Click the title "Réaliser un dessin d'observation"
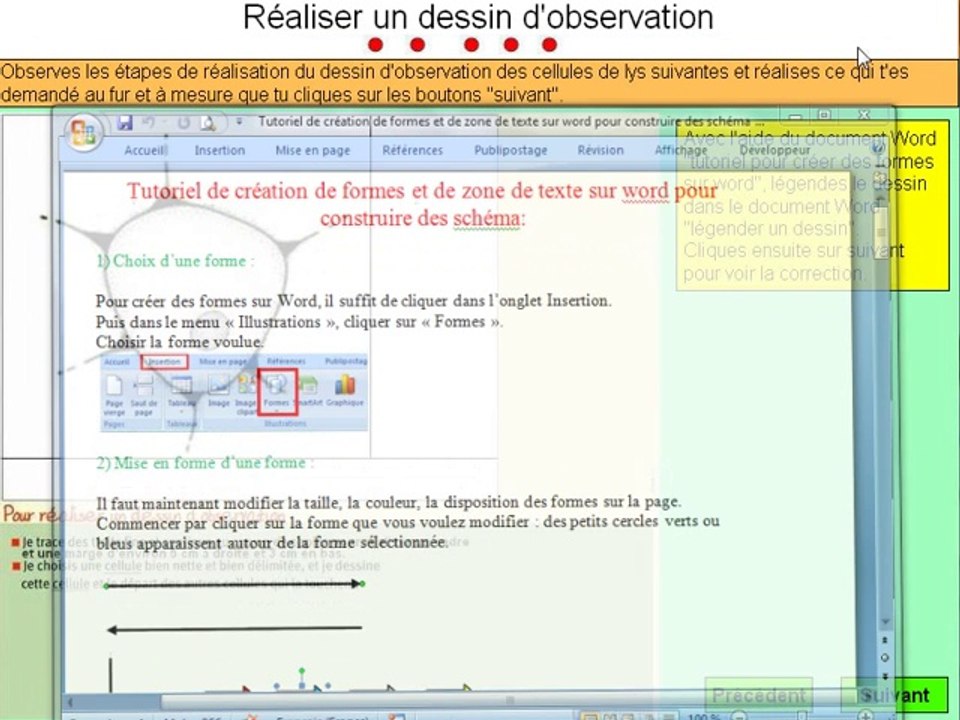960x720 pixels. [x=478, y=18]
